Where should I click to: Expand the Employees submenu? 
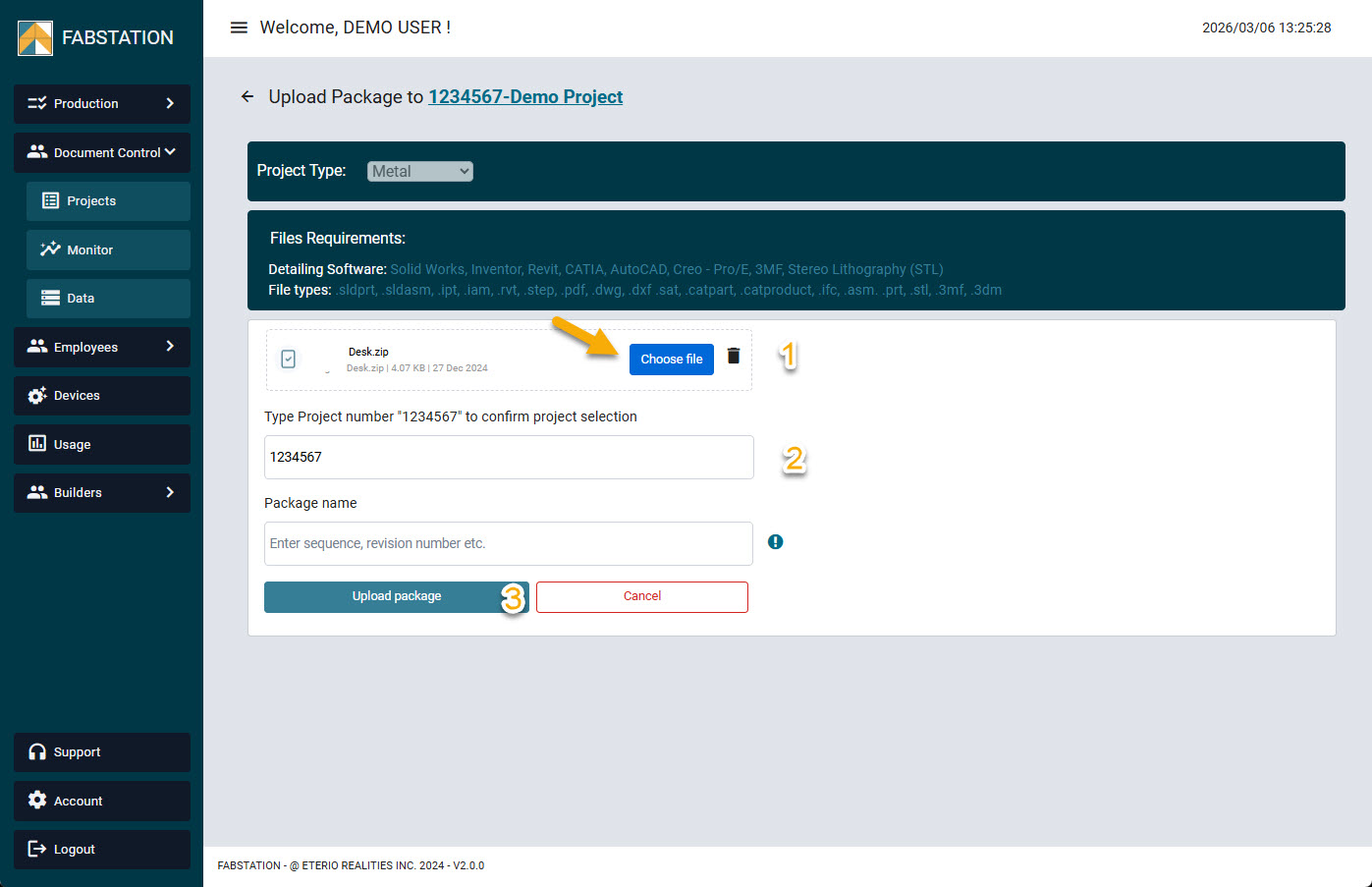point(102,347)
